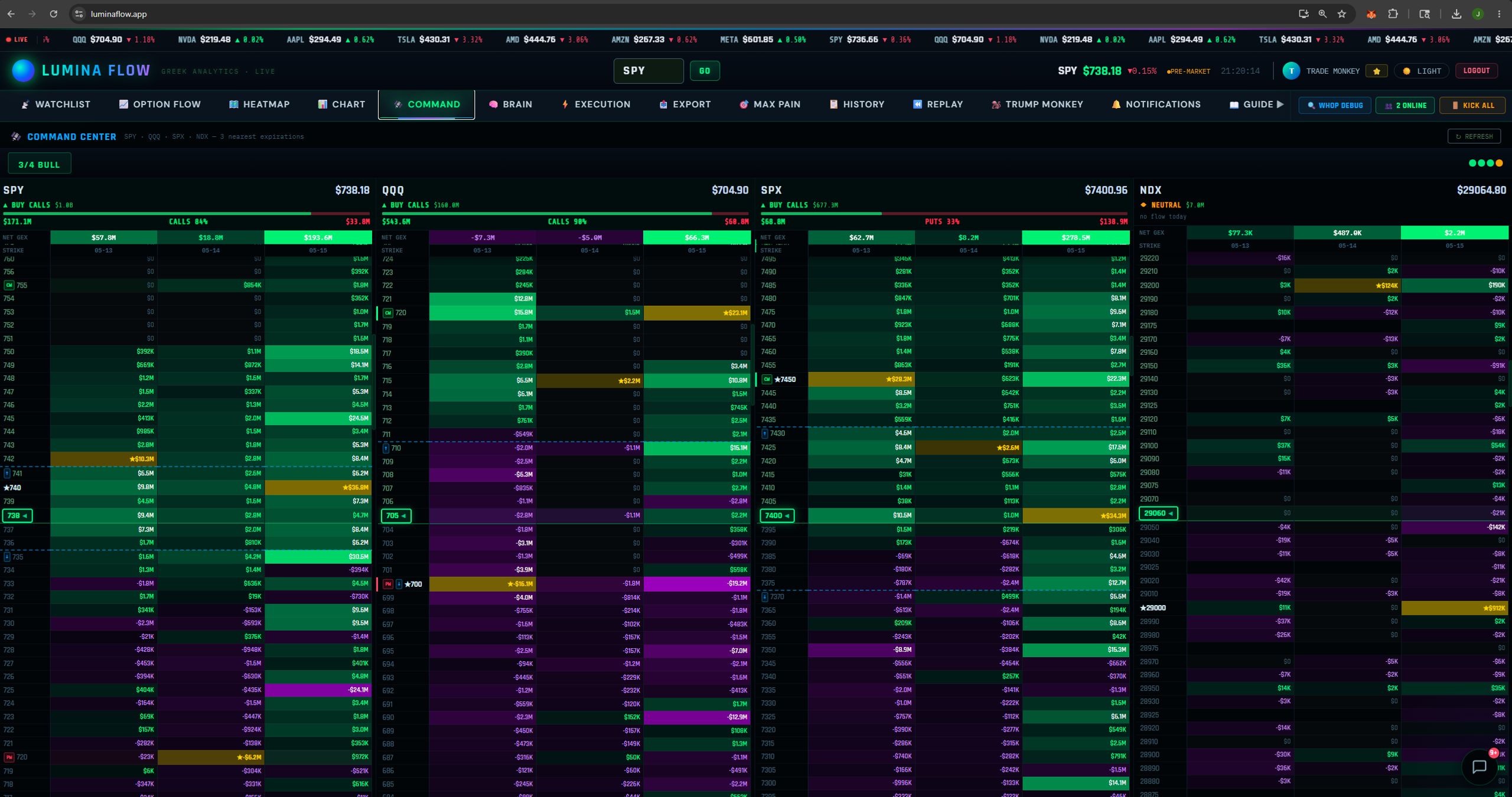This screenshot has height=797, width=1512.
Task: Click the Logout button
Action: 1477,71
